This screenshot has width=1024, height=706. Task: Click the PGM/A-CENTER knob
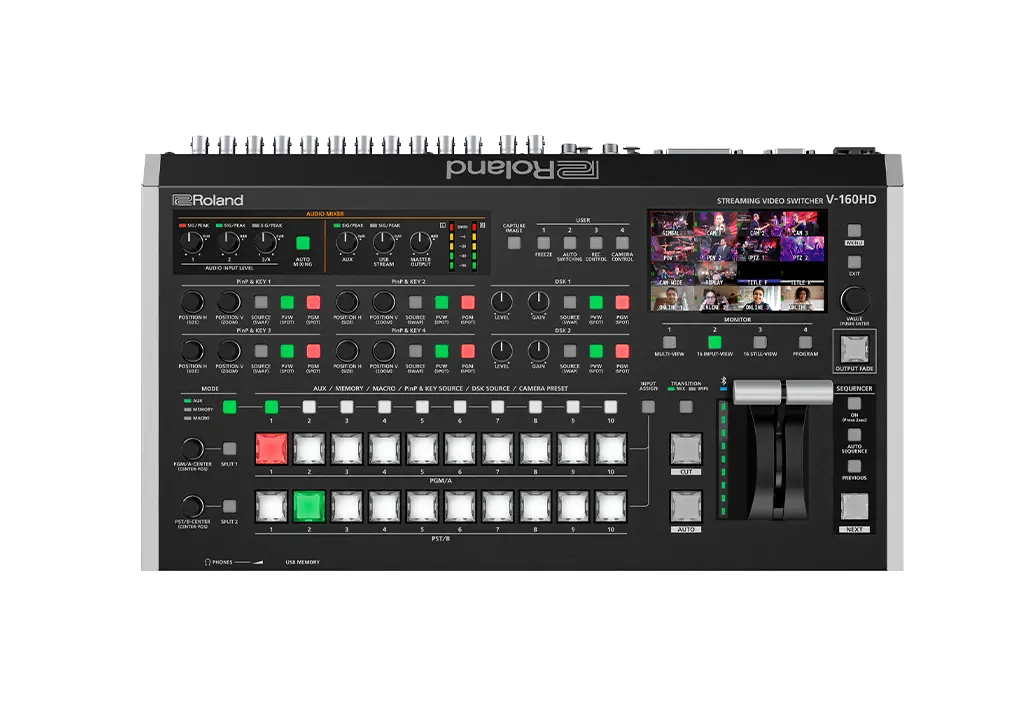pyautogui.click(x=192, y=449)
